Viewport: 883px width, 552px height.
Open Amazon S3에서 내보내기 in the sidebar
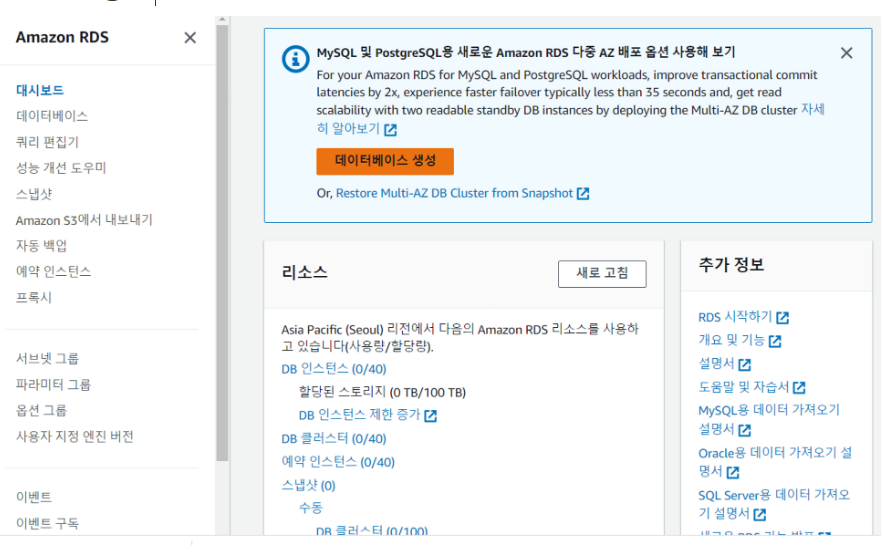(84, 220)
